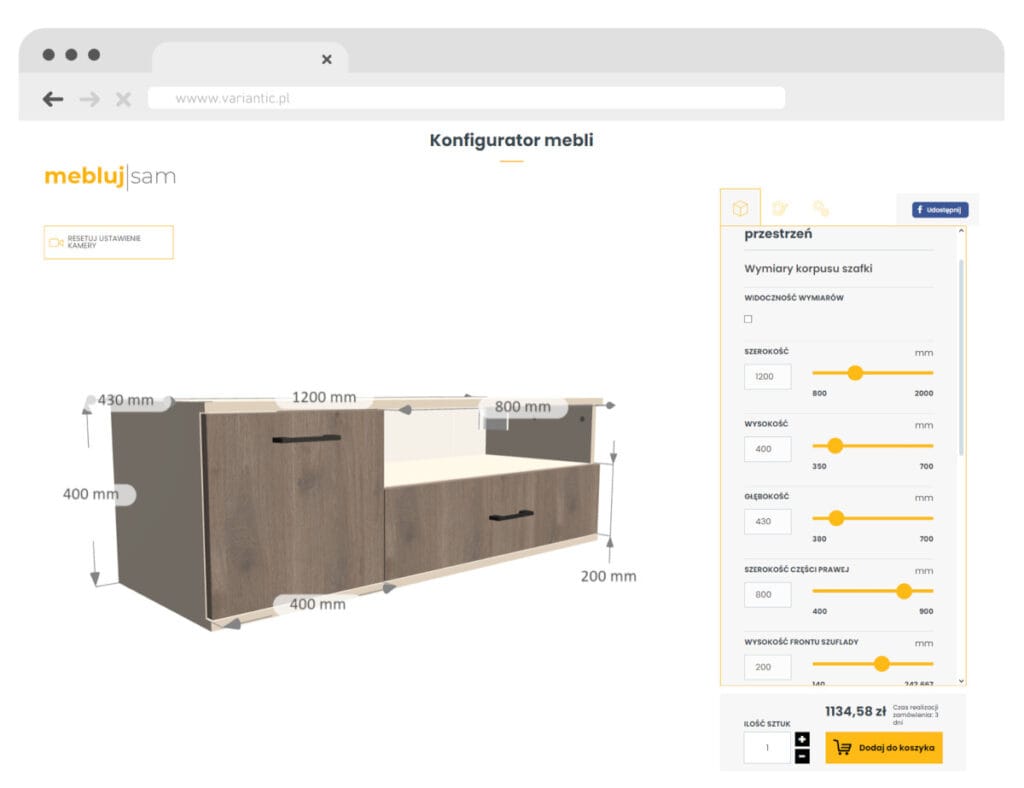Click the plus stepper to increase Ilość Sztuk
The height and width of the screenshot is (788, 1024).
[804, 738]
